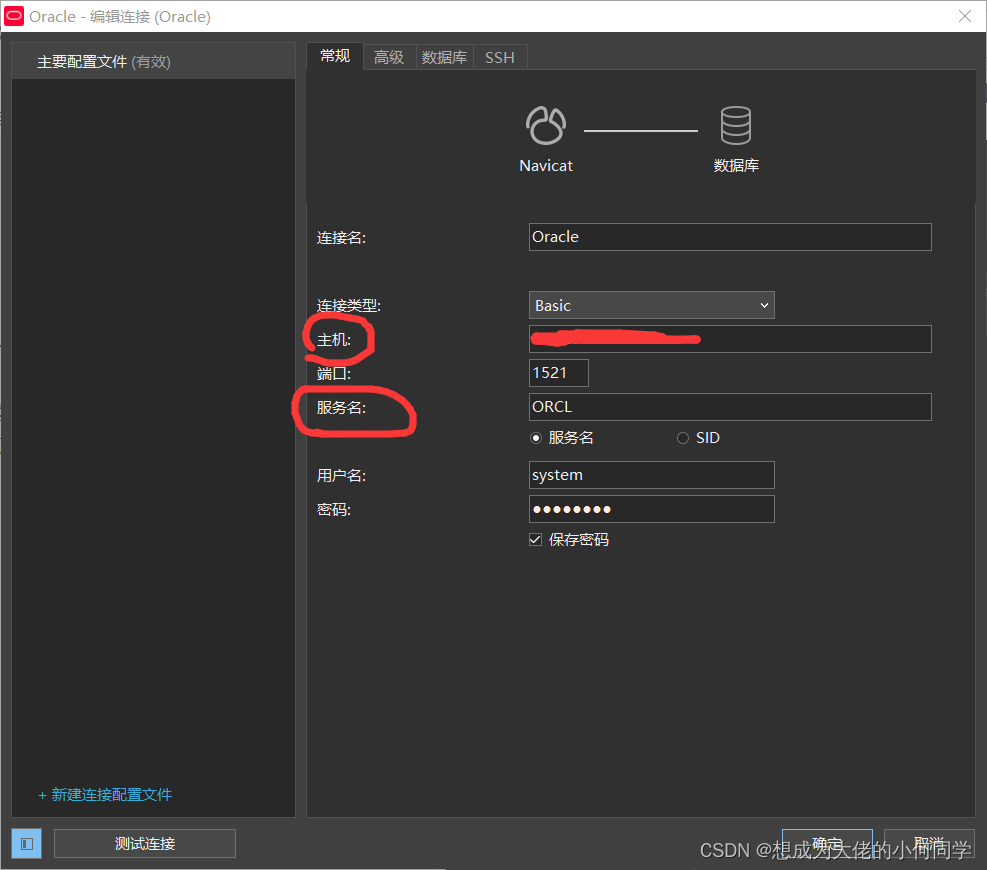
Task: Click the 连接名 label text
Action: coord(341,238)
